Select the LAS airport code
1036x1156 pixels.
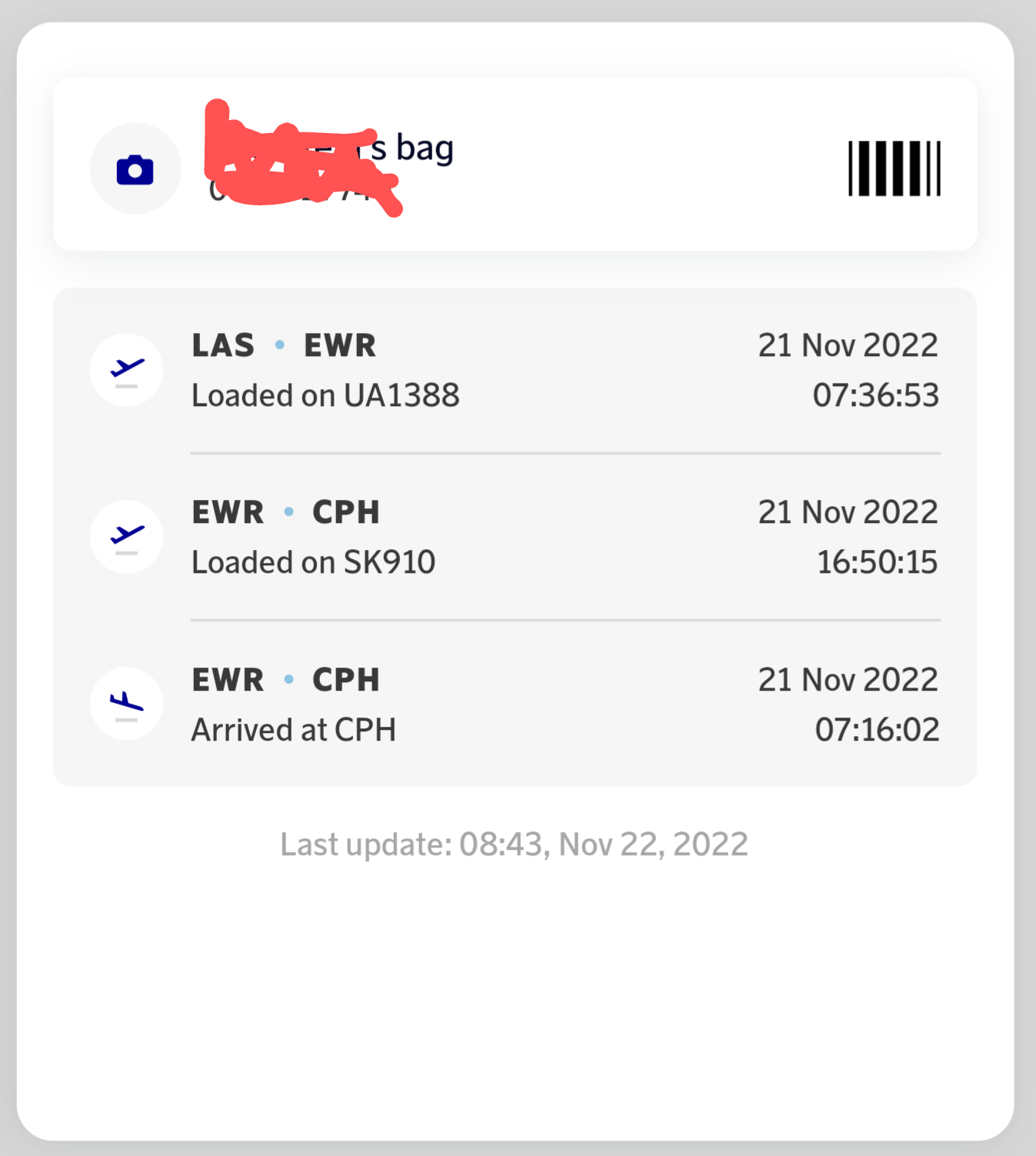click(x=223, y=345)
